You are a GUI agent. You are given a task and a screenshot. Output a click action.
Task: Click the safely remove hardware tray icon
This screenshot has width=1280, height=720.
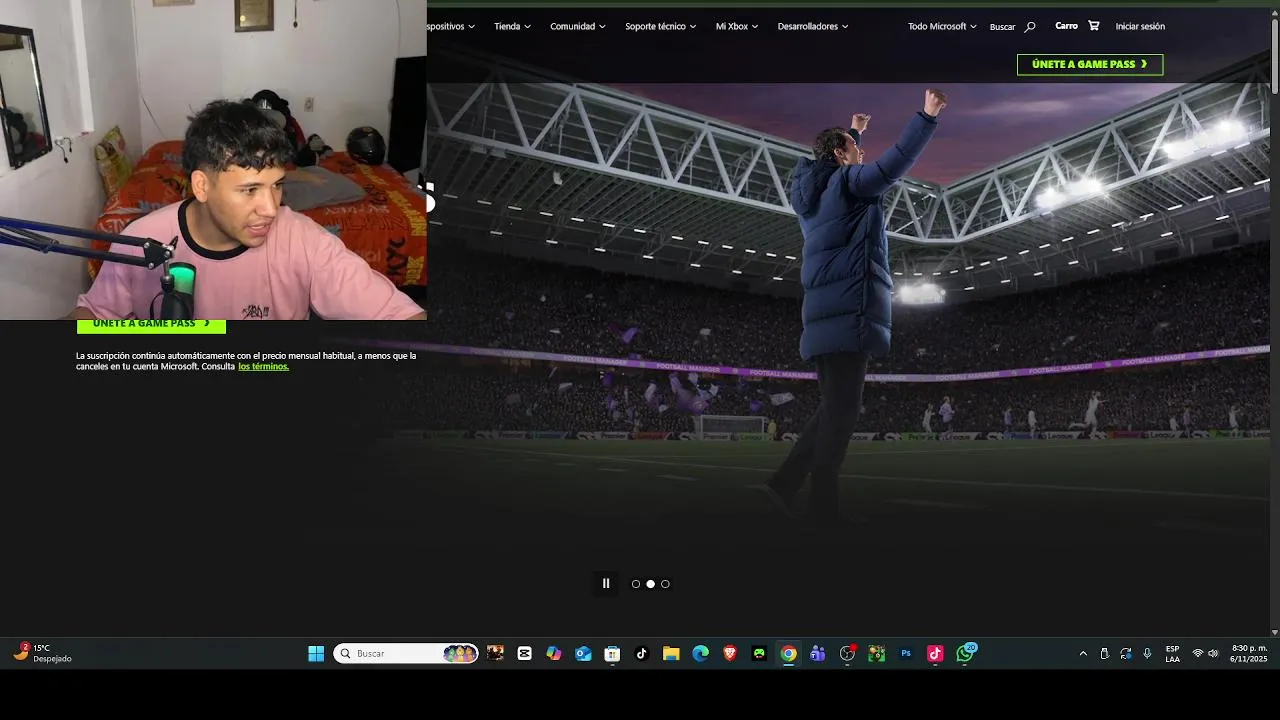pyautogui.click(x=1104, y=654)
